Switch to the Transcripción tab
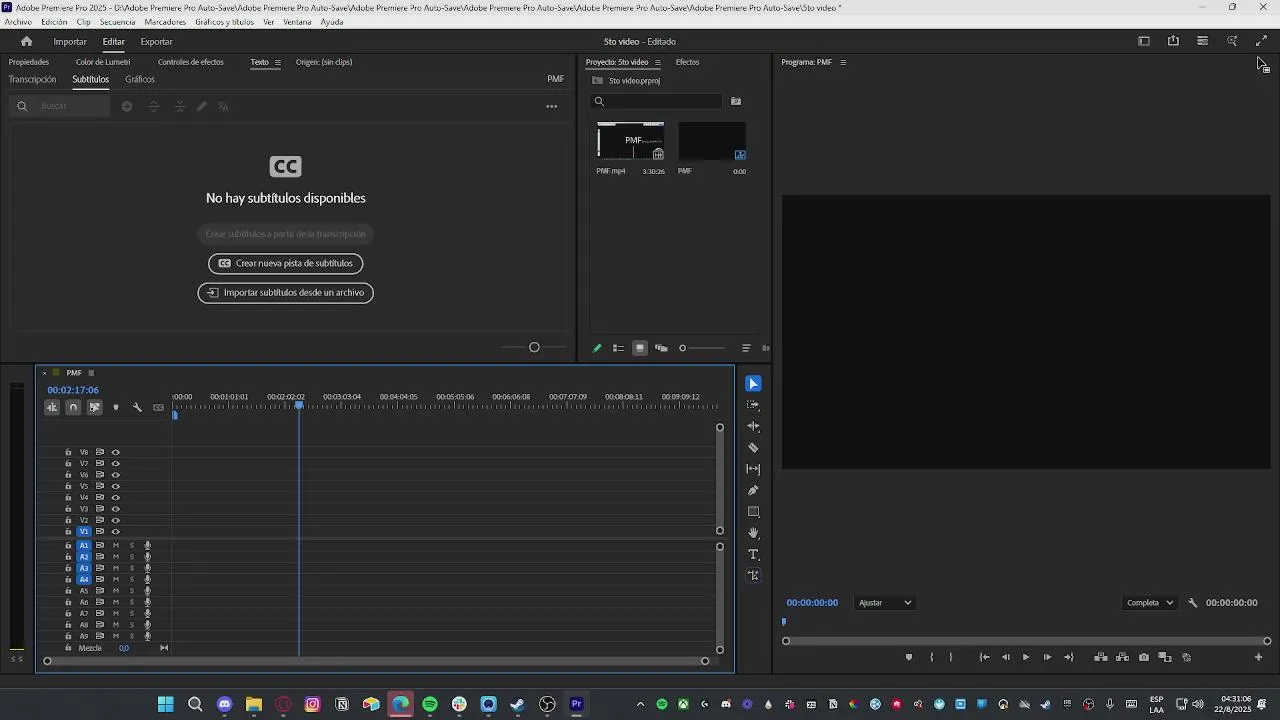Viewport: 1280px width, 720px height. click(x=32, y=79)
